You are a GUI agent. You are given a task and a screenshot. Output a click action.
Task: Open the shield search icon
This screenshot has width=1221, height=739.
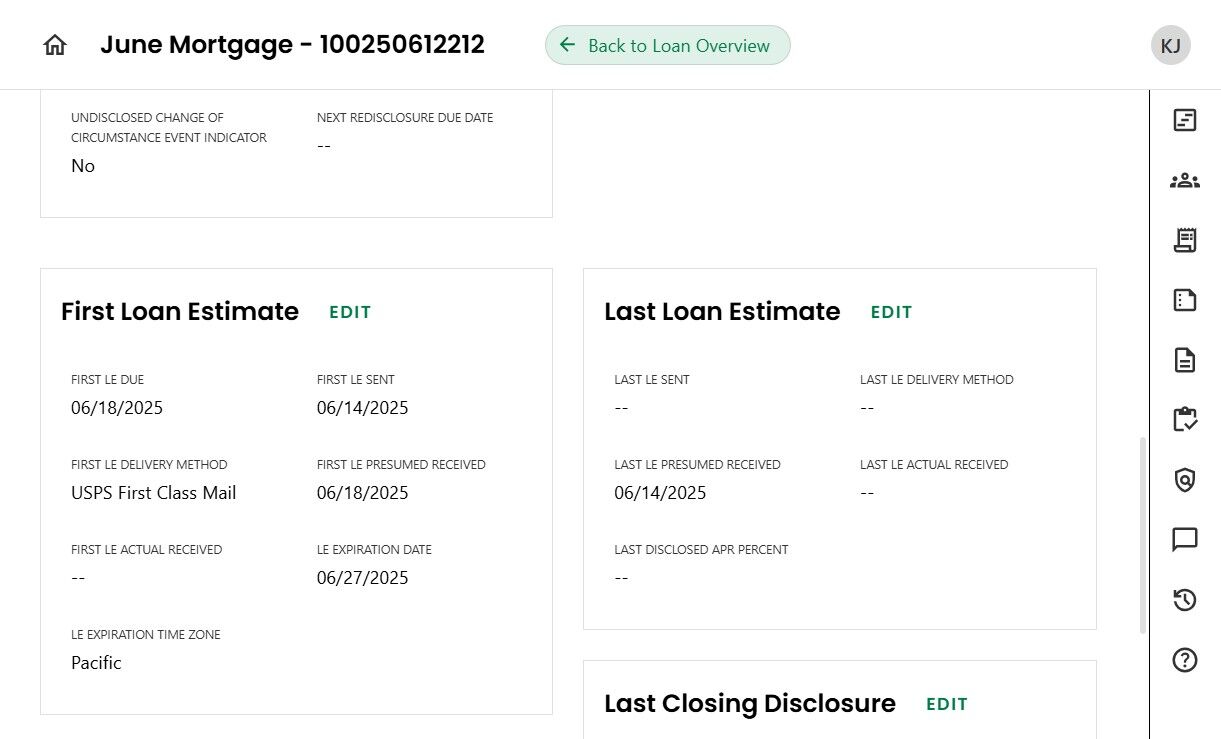1184,480
